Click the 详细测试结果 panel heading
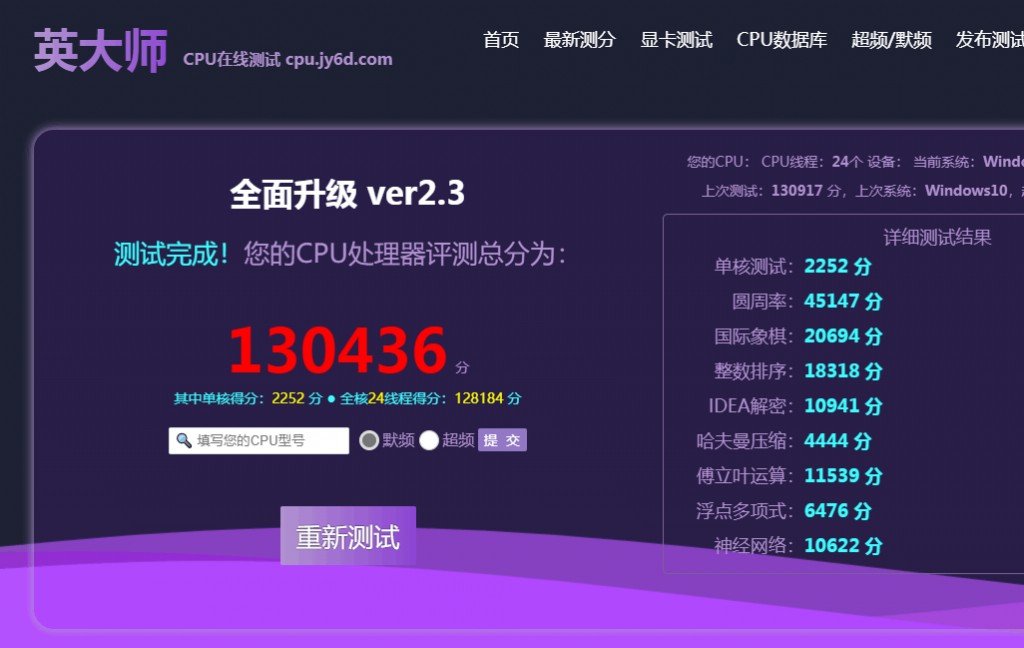This screenshot has height=648, width=1024. [937, 237]
